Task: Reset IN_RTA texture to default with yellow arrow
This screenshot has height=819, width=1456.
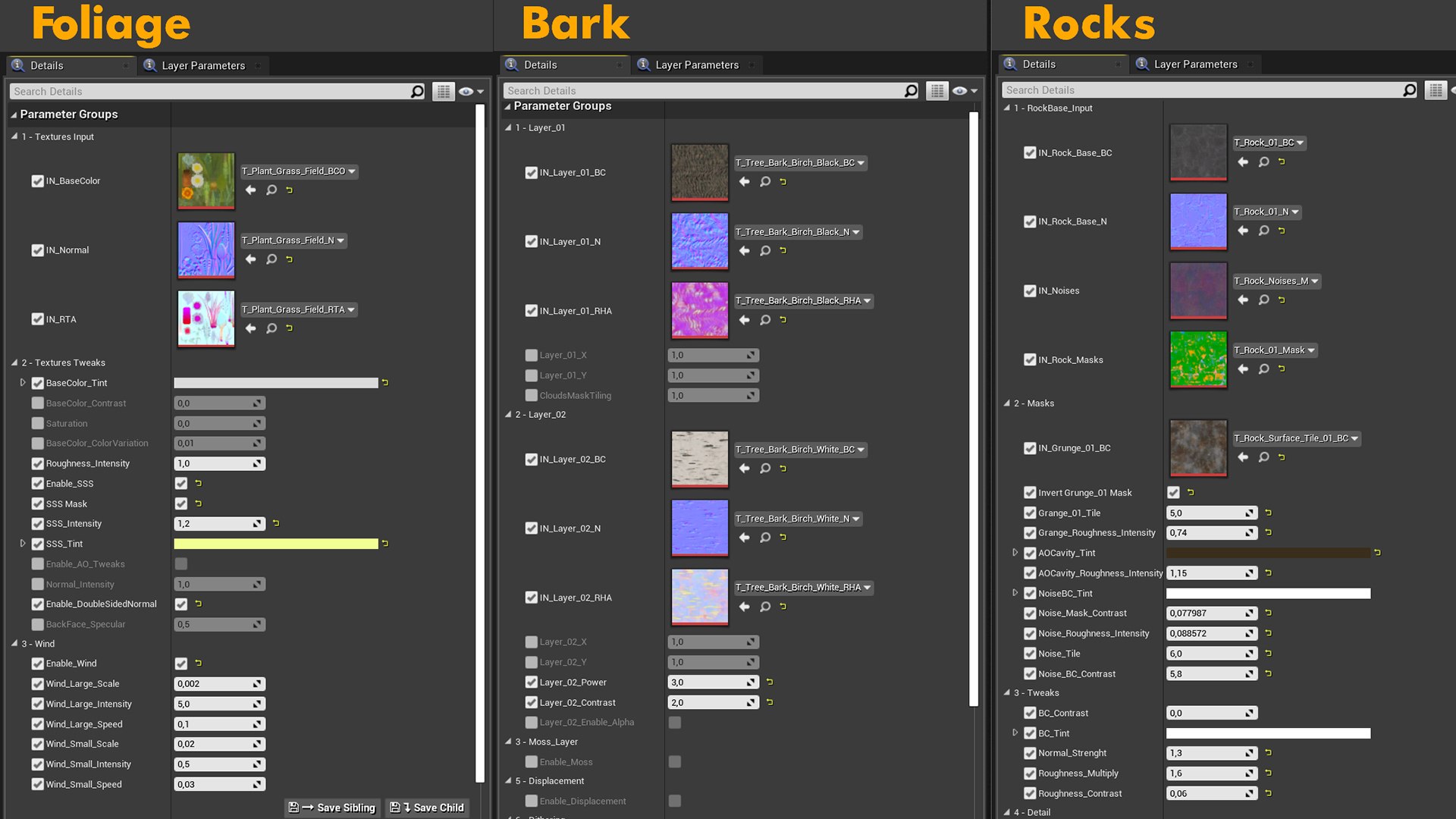Action: (x=289, y=328)
